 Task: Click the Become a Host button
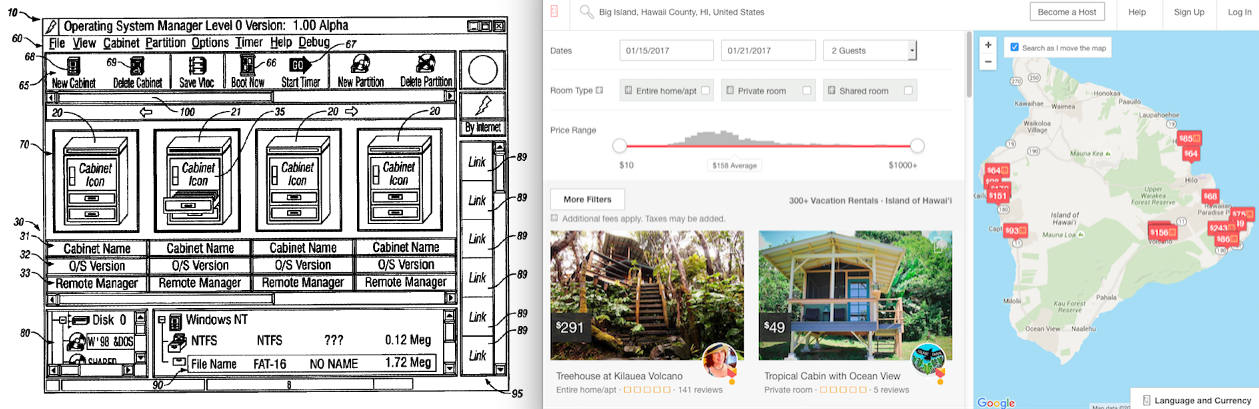[x=1067, y=12]
